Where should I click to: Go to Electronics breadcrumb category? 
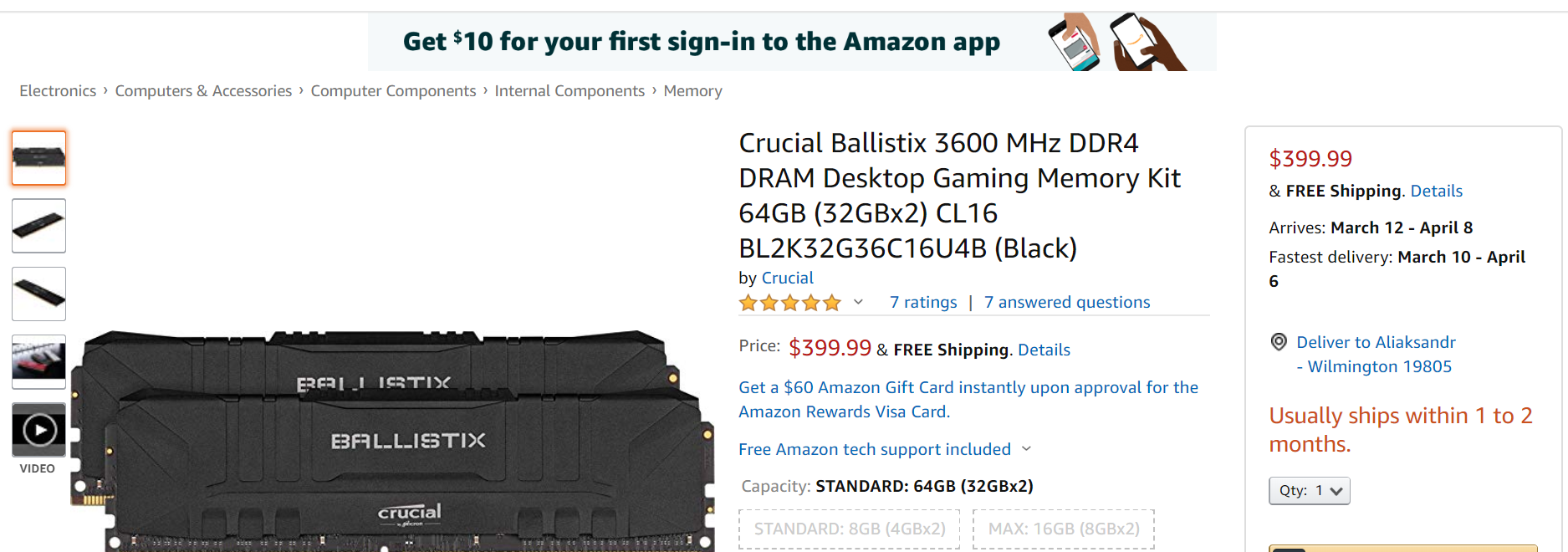[58, 91]
